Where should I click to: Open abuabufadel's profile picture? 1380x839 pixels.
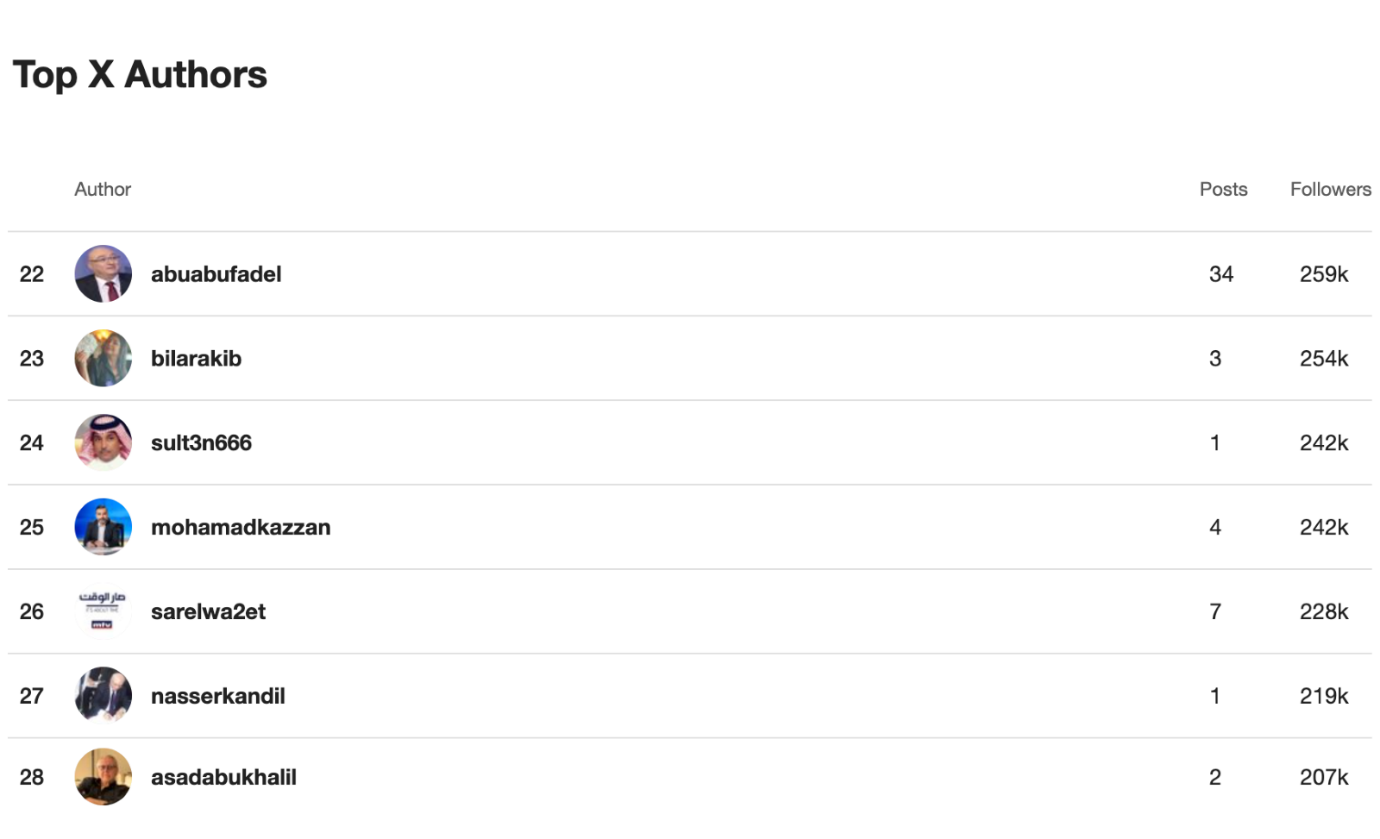[x=103, y=274]
